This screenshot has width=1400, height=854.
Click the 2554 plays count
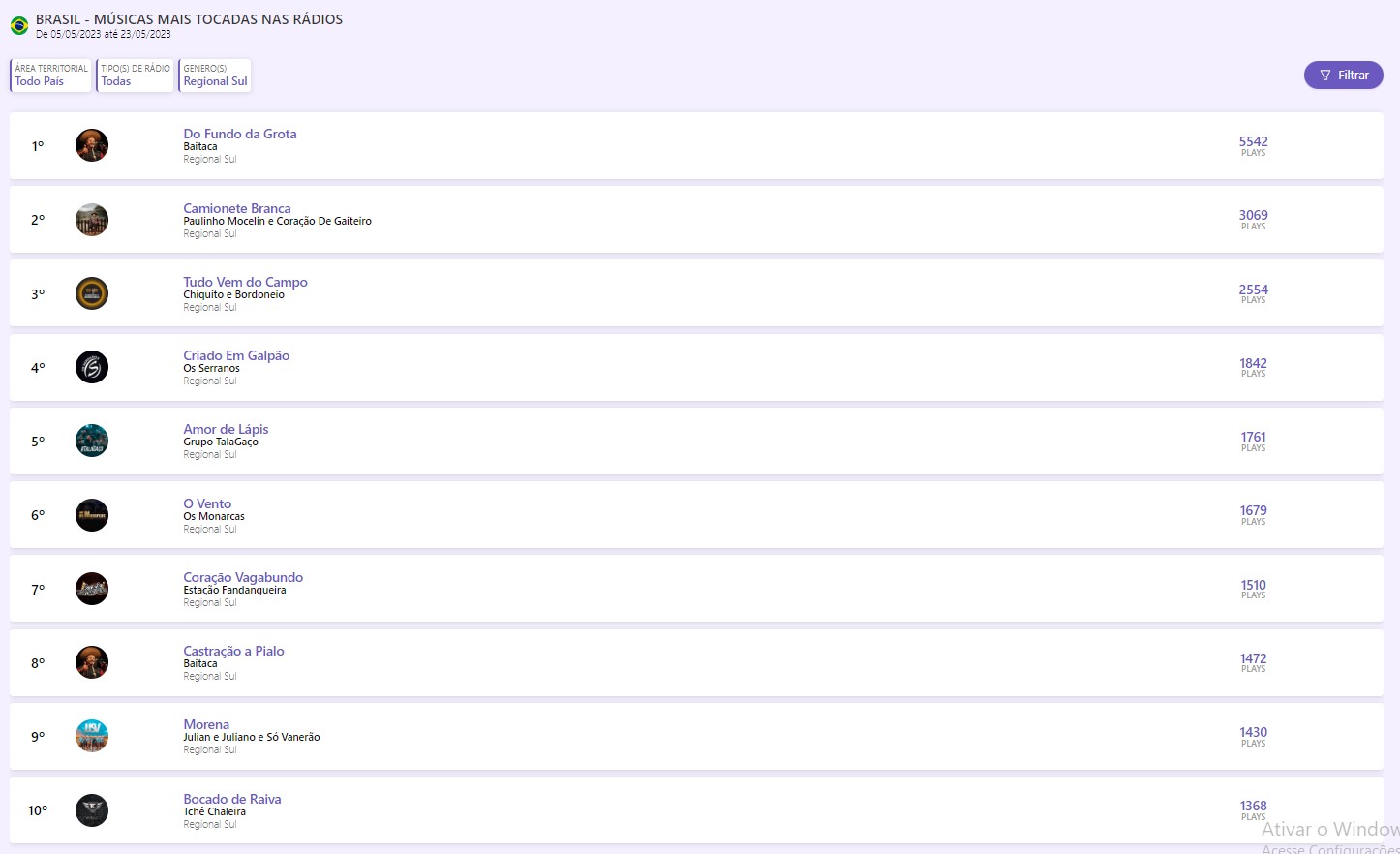click(1254, 290)
